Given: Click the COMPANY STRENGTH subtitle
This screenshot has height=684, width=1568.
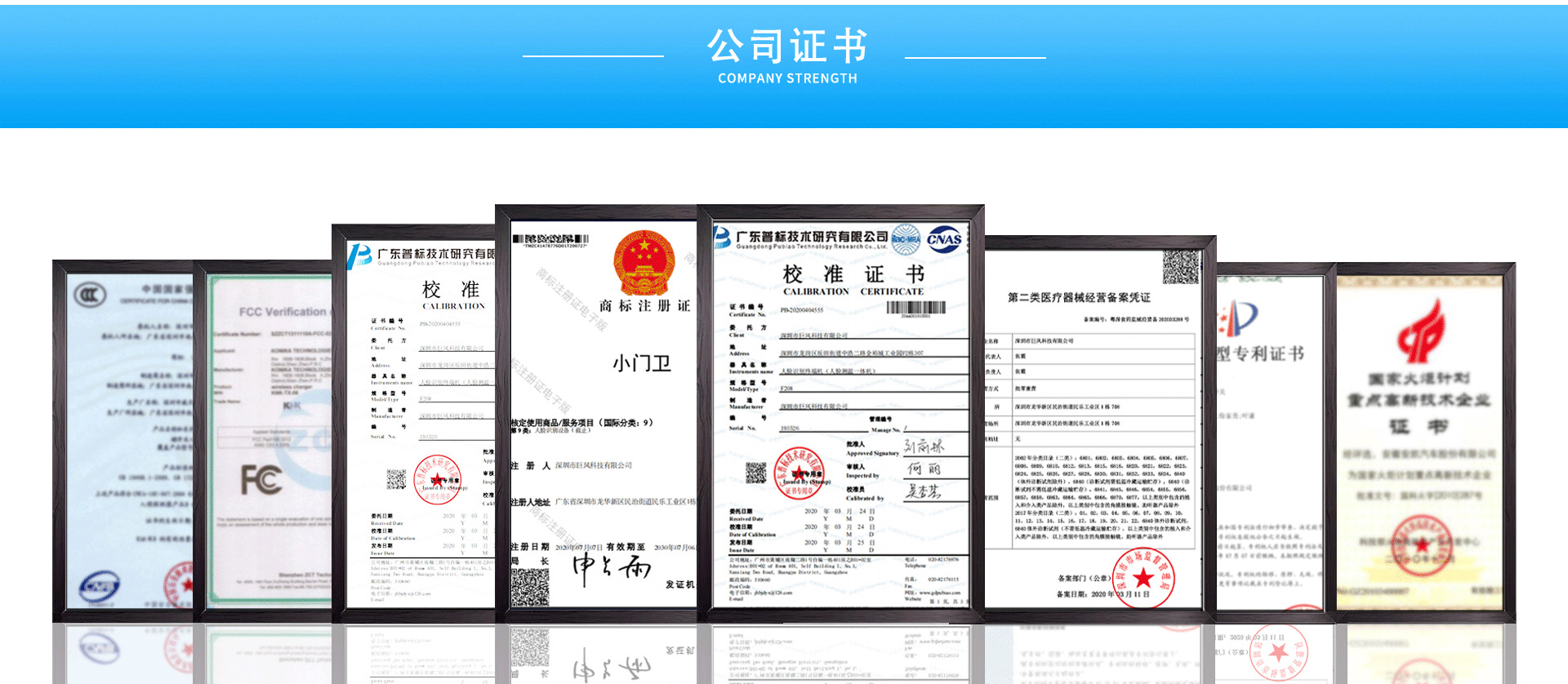Looking at the screenshot, I should [x=787, y=78].
